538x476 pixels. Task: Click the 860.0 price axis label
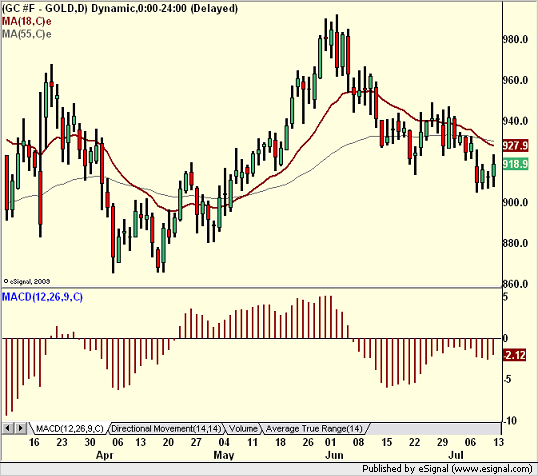coord(516,284)
